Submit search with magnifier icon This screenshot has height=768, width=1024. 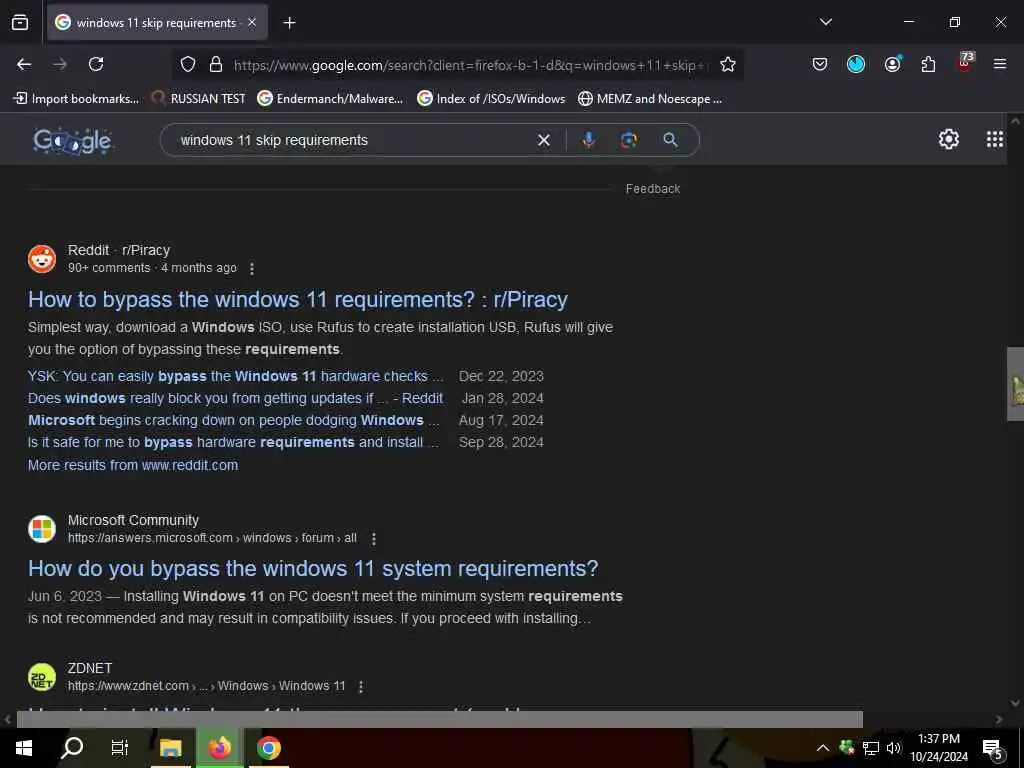(670, 140)
